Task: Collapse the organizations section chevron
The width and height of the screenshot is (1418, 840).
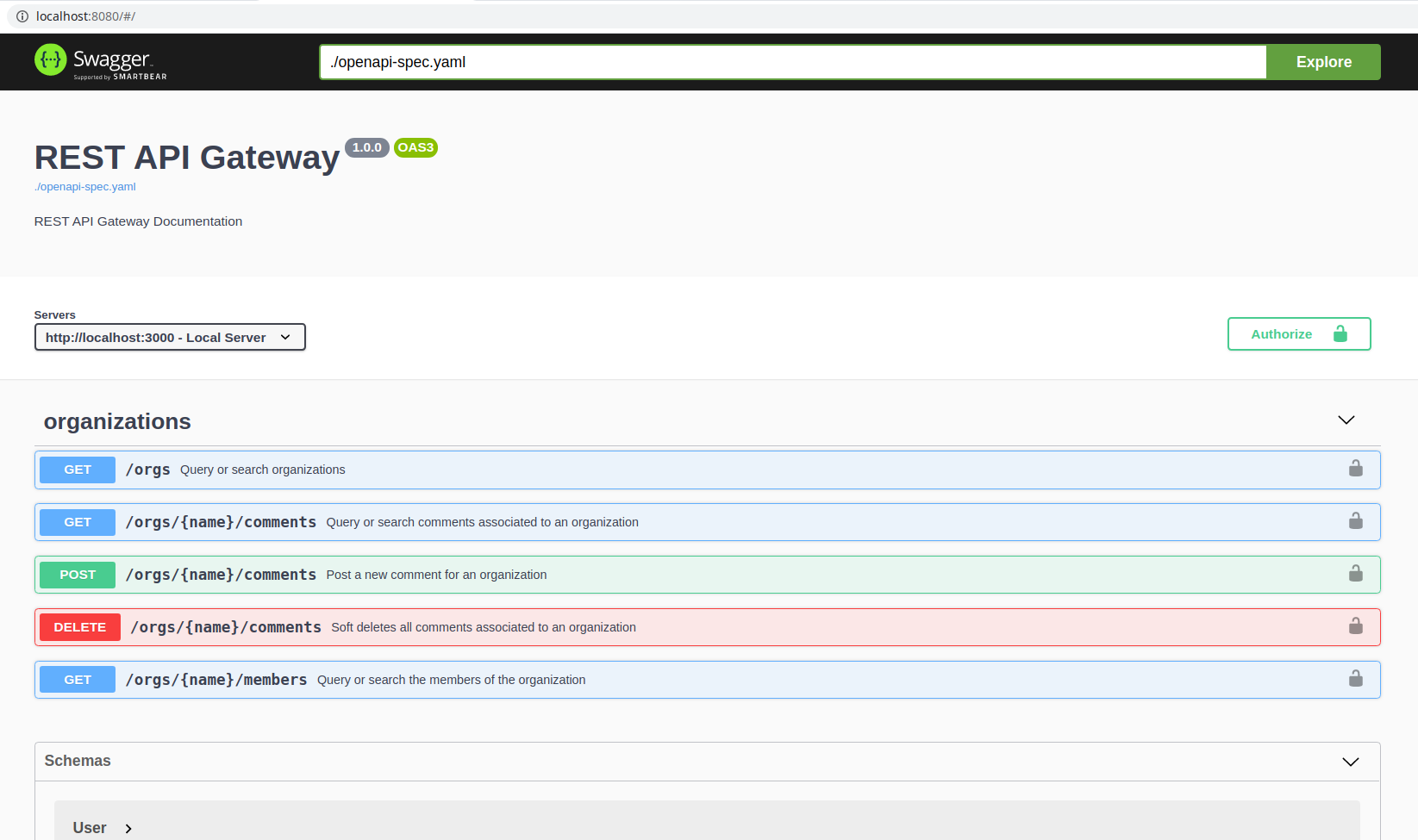Action: pos(1346,420)
